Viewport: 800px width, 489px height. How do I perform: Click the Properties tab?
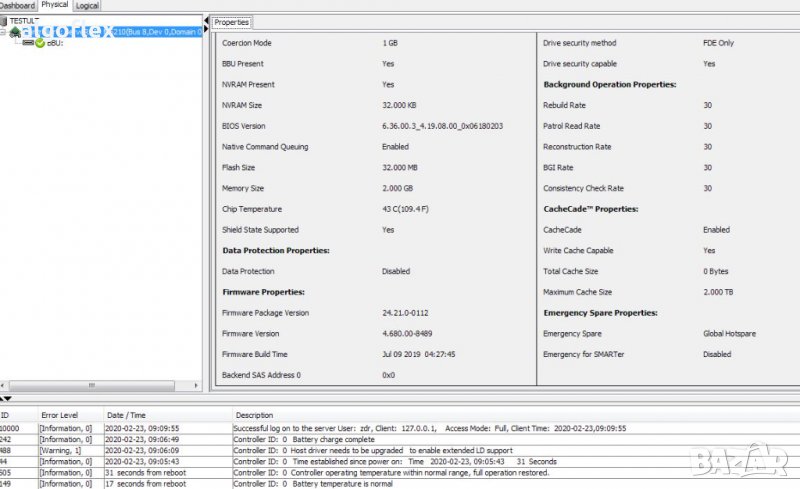(x=232, y=22)
